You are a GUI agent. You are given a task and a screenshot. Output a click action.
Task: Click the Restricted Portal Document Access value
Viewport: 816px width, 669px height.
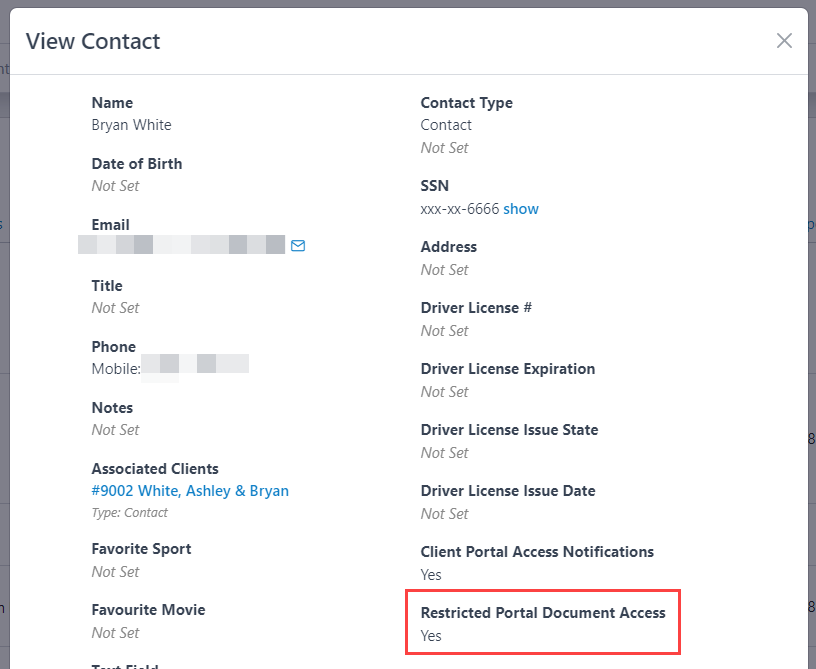(430, 635)
